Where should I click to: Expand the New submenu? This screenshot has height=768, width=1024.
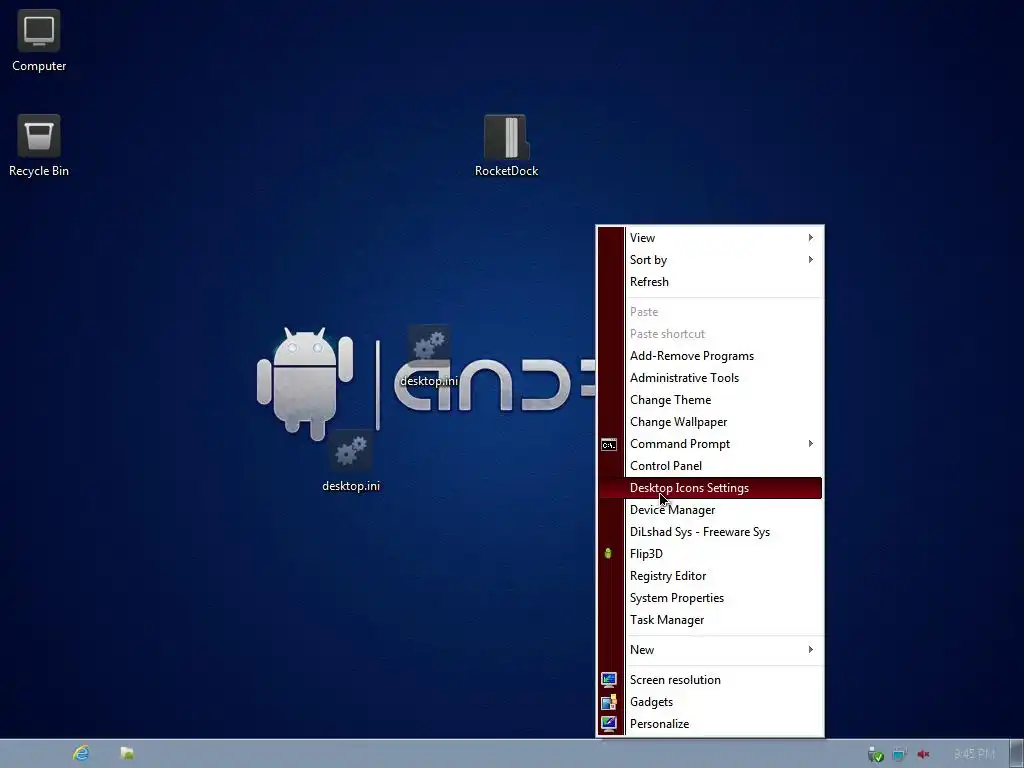pyautogui.click(x=711, y=650)
